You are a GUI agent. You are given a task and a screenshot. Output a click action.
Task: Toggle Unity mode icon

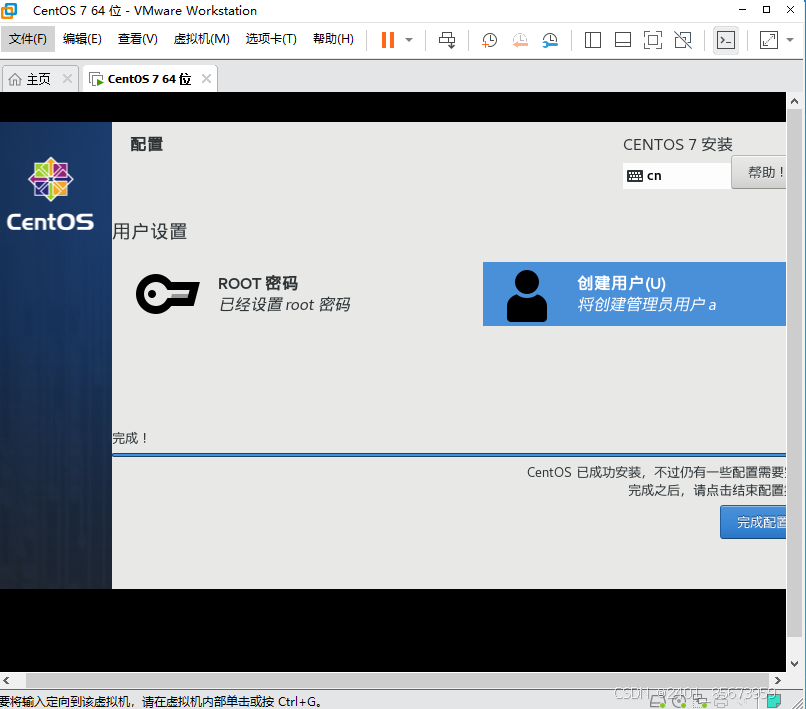pyautogui.click(x=683, y=40)
